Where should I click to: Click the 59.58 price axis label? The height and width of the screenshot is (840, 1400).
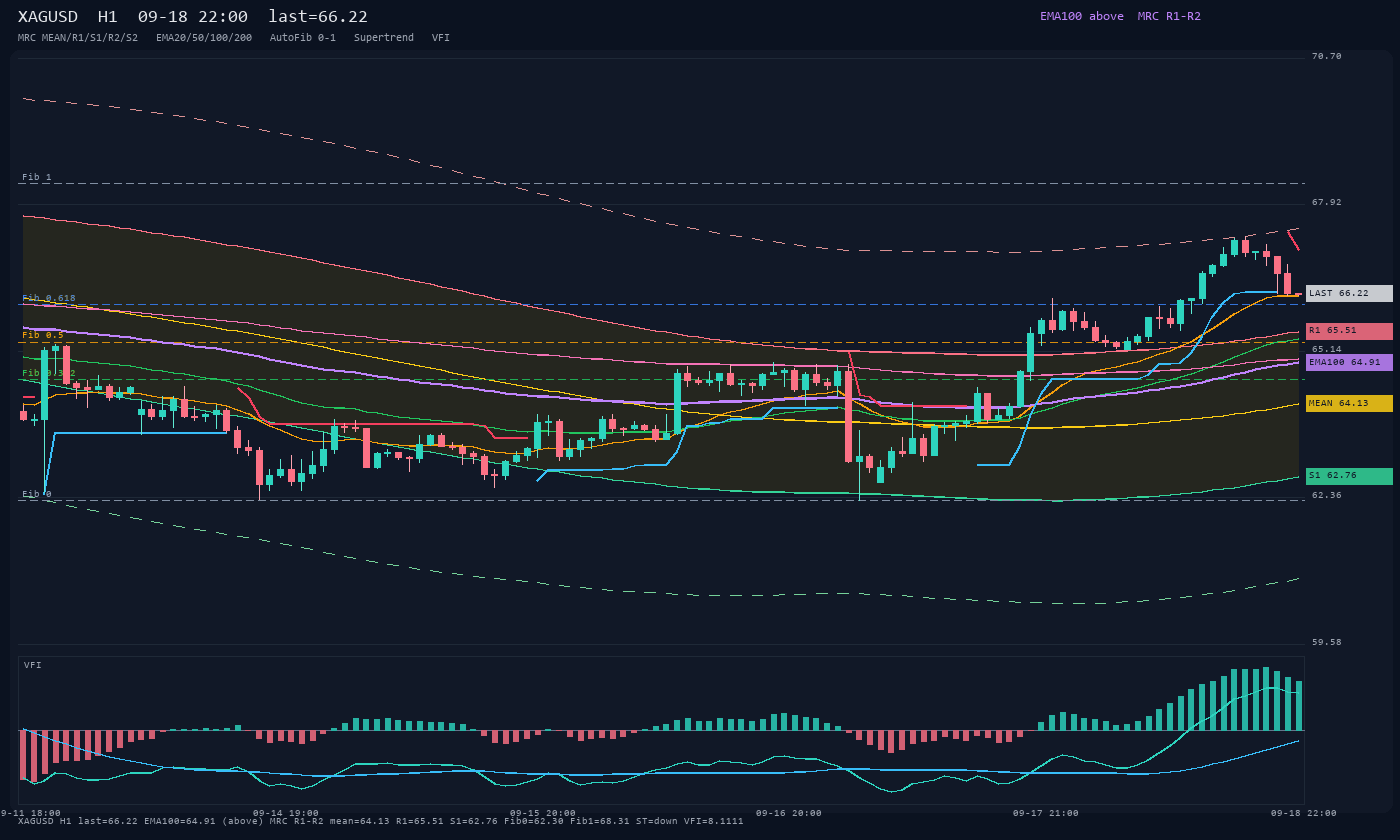tap(1327, 642)
